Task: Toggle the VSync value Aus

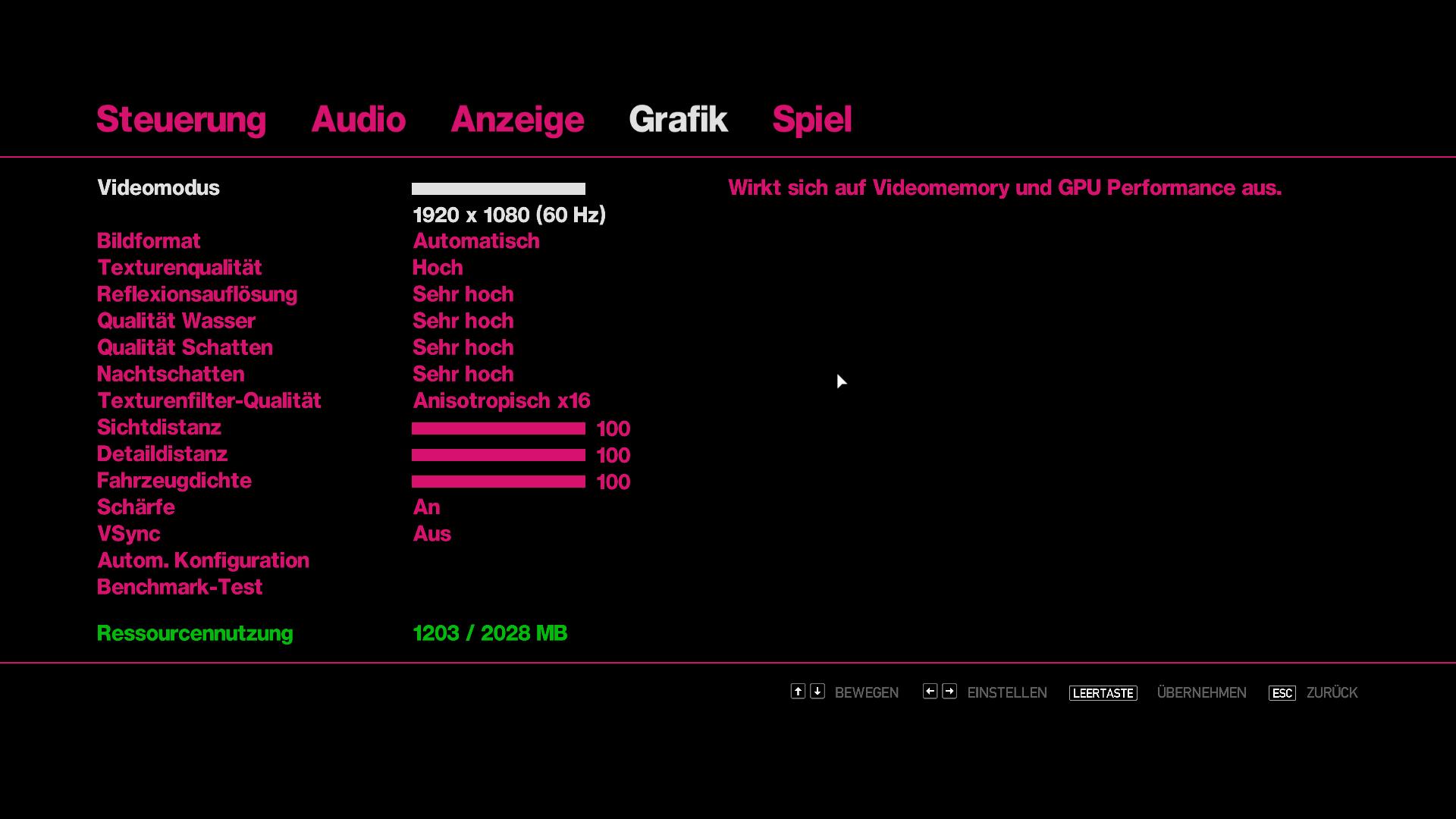Action: coord(431,533)
